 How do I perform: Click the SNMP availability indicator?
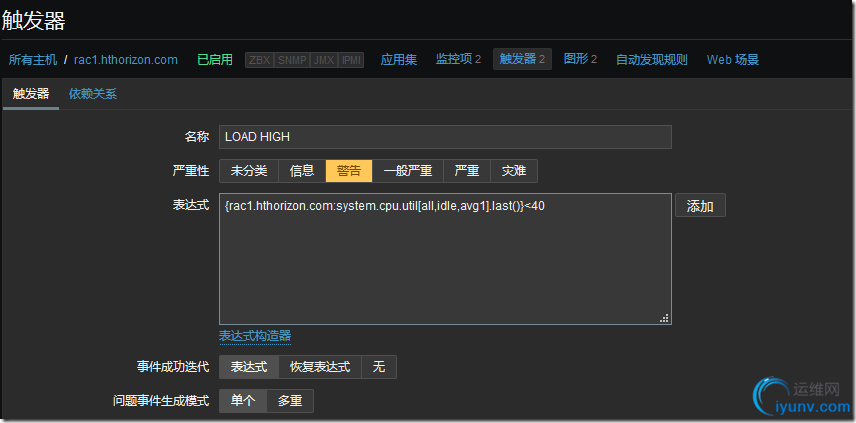tap(292, 60)
